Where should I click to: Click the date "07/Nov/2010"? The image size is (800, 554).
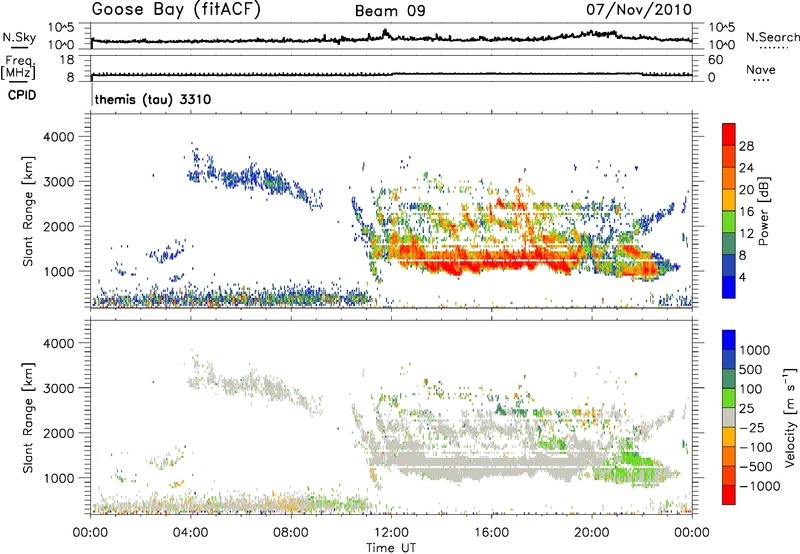tap(639, 9)
